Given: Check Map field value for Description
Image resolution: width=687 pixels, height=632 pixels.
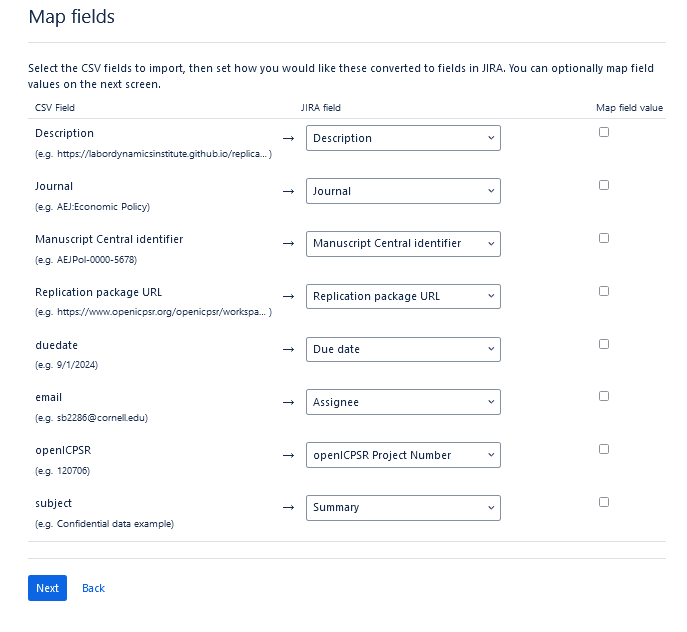Looking at the screenshot, I should pos(604,132).
